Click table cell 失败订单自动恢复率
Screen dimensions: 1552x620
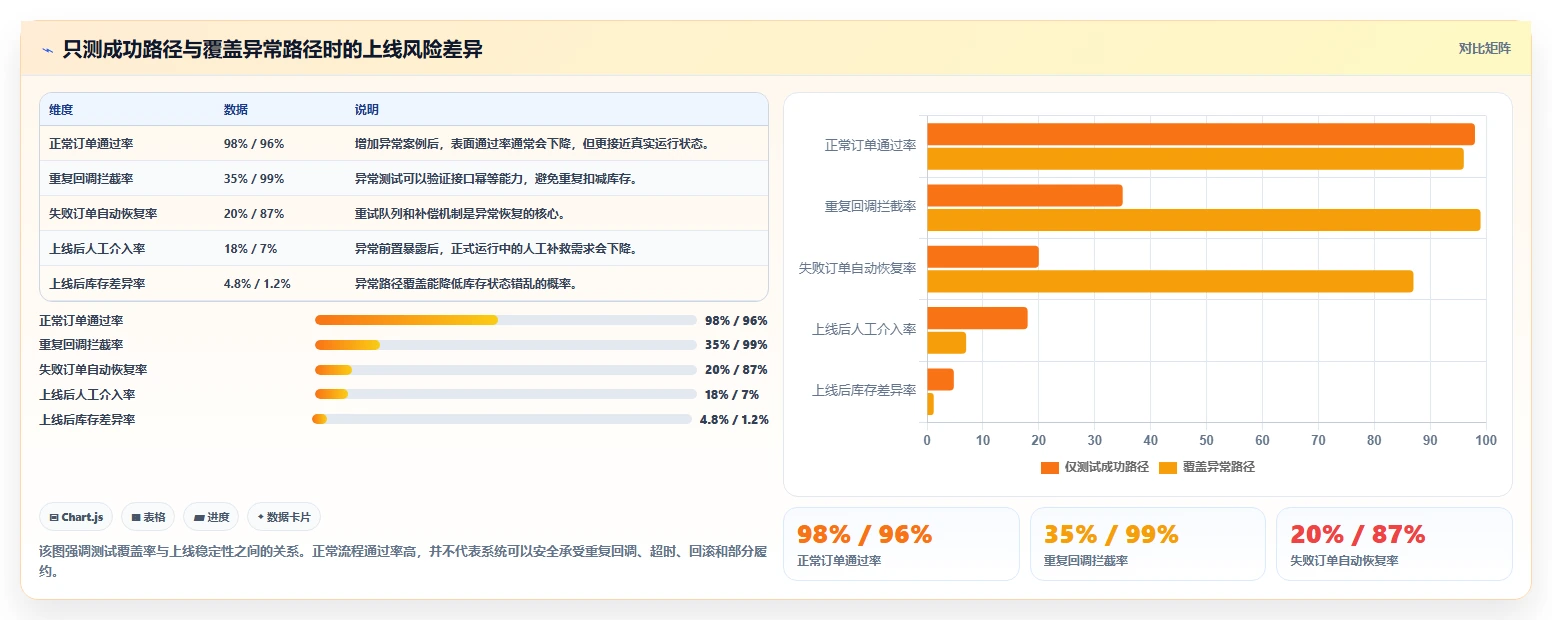[x=103, y=214]
